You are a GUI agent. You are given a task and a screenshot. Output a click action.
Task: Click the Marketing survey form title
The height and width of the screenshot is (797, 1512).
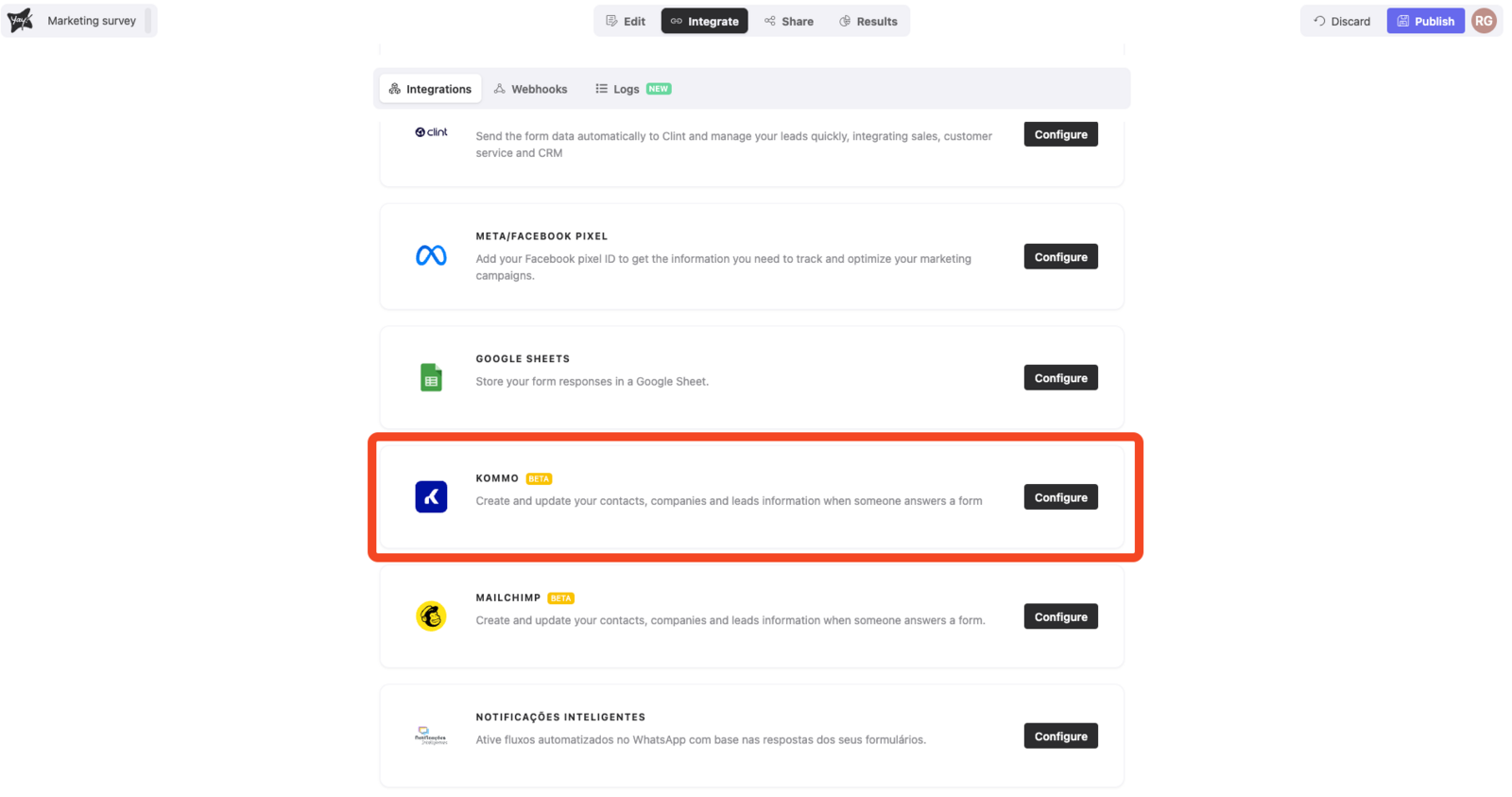pyautogui.click(x=92, y=21)
